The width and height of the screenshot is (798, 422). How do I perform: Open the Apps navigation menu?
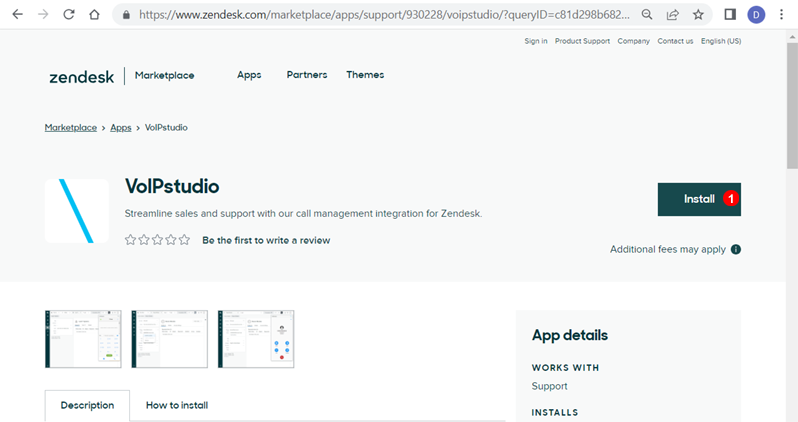tap(249, 75)
